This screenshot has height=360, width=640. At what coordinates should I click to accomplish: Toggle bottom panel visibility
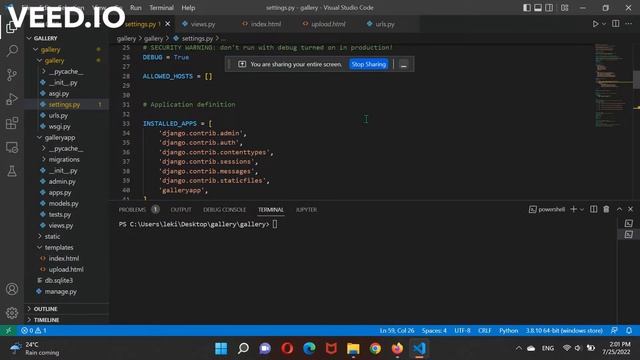(538, 8)
